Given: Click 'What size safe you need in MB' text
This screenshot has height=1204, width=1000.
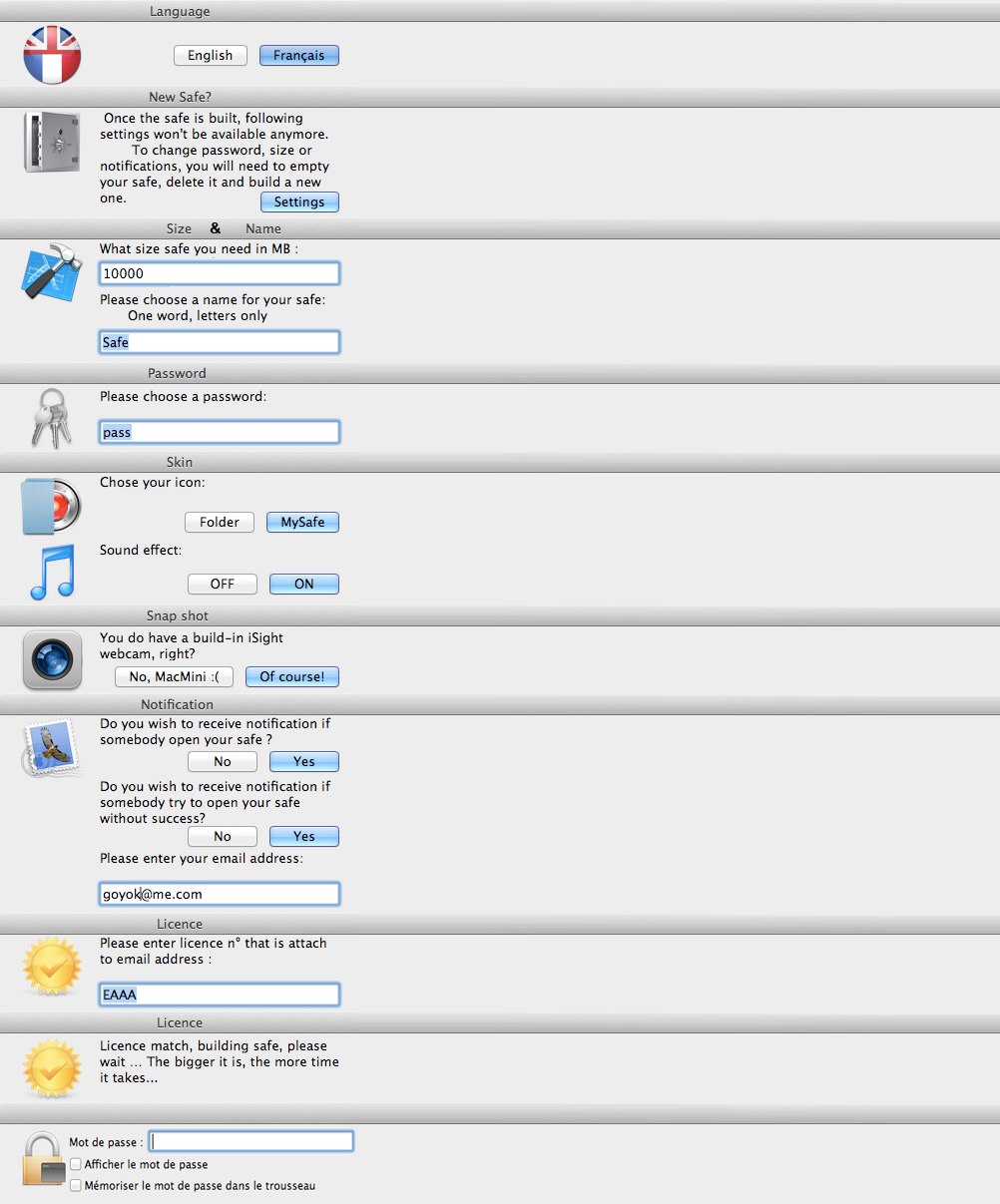Looking at the screenshot, I should (x=199, y=248).
